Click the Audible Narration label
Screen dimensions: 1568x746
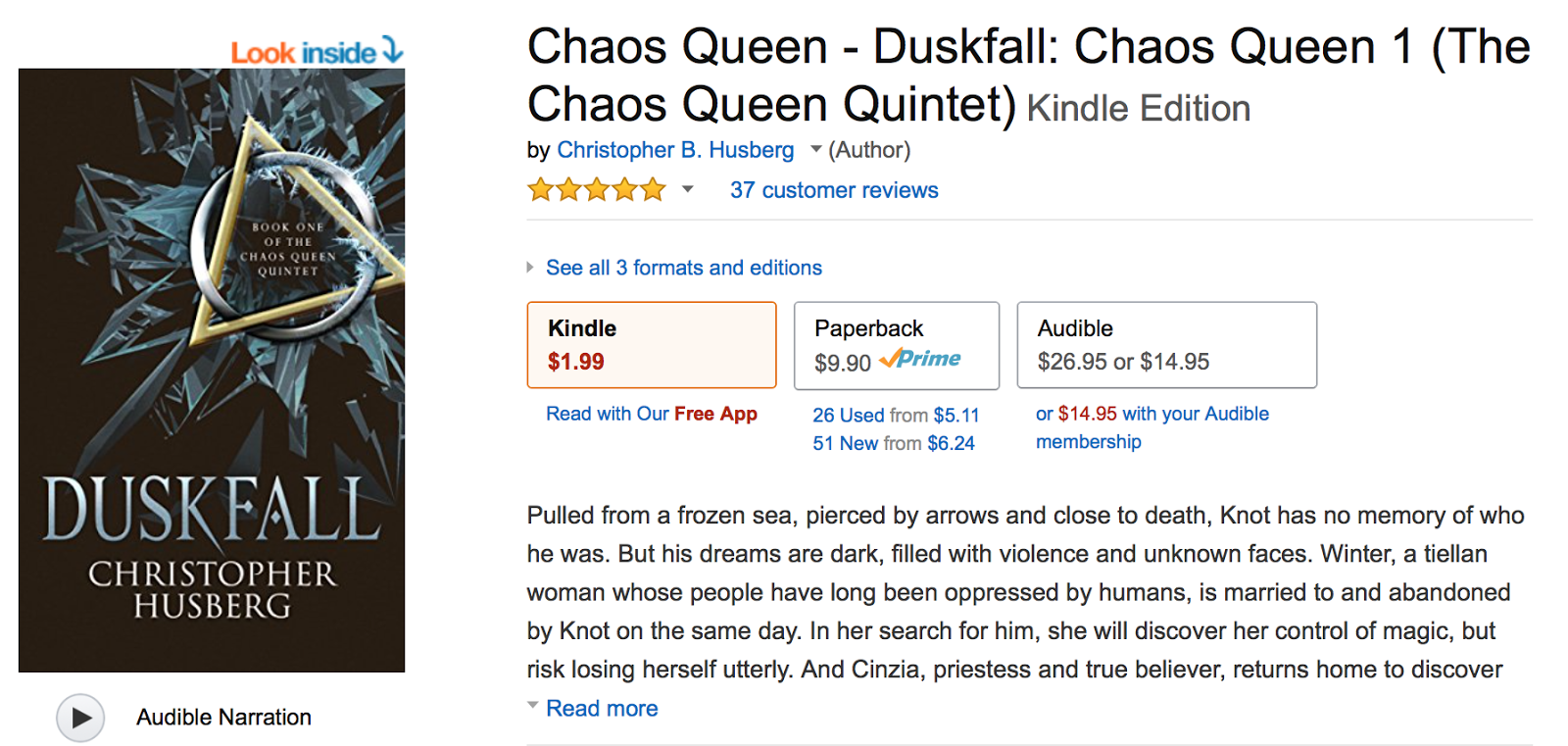pyautogui.click(x=223, y=718)
